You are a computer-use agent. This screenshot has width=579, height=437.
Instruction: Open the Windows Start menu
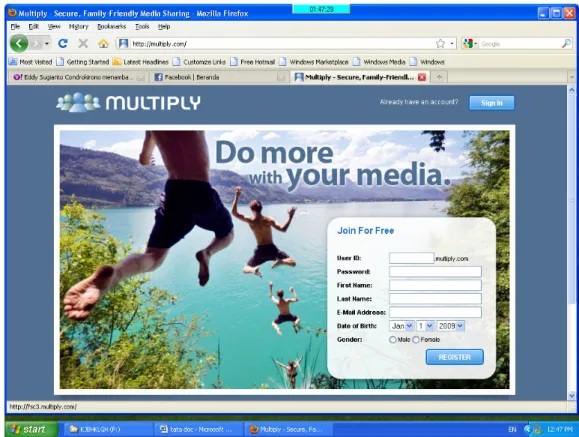pyautogui.click(x=31, y=429)
